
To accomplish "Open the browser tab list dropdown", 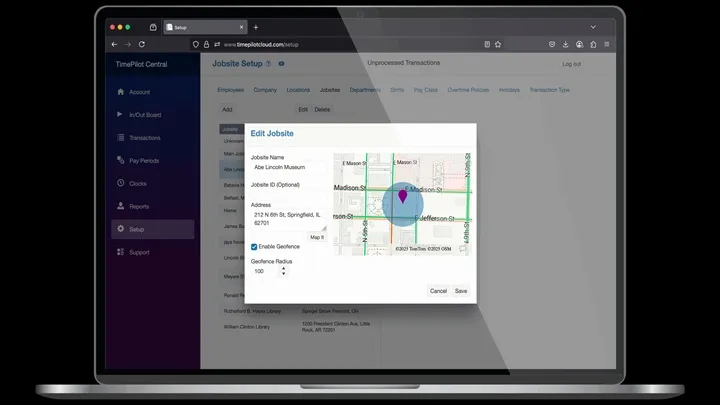I will pyautogui.click(x=594, y=27).
